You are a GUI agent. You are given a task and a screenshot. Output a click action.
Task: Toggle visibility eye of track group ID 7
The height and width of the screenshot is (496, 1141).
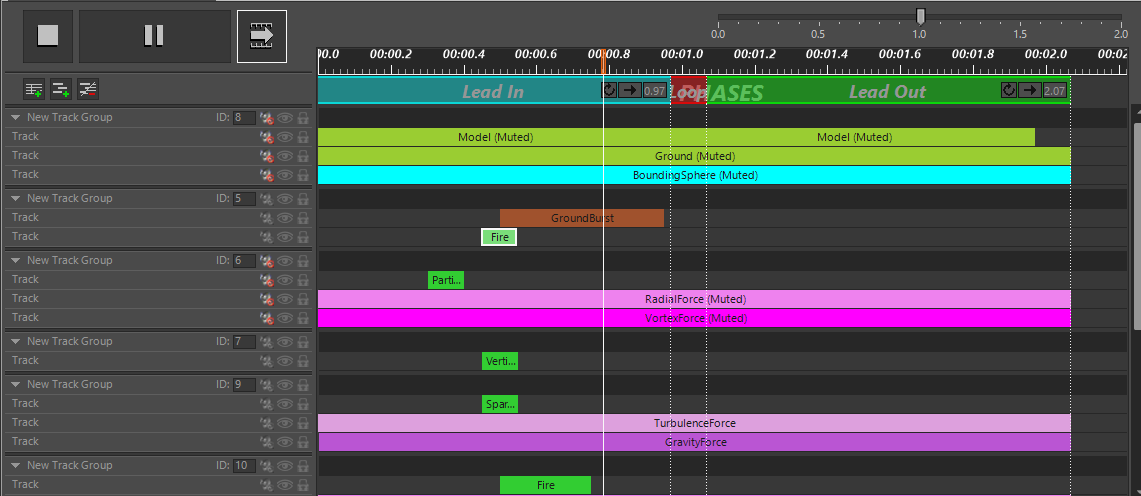coord(285,341)
